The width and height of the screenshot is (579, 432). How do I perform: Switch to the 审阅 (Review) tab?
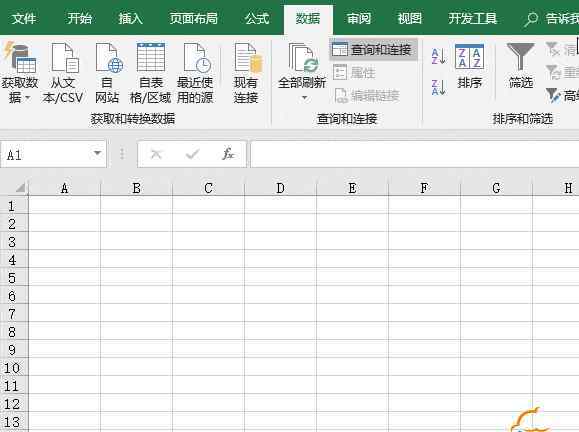tap(359, 18)
